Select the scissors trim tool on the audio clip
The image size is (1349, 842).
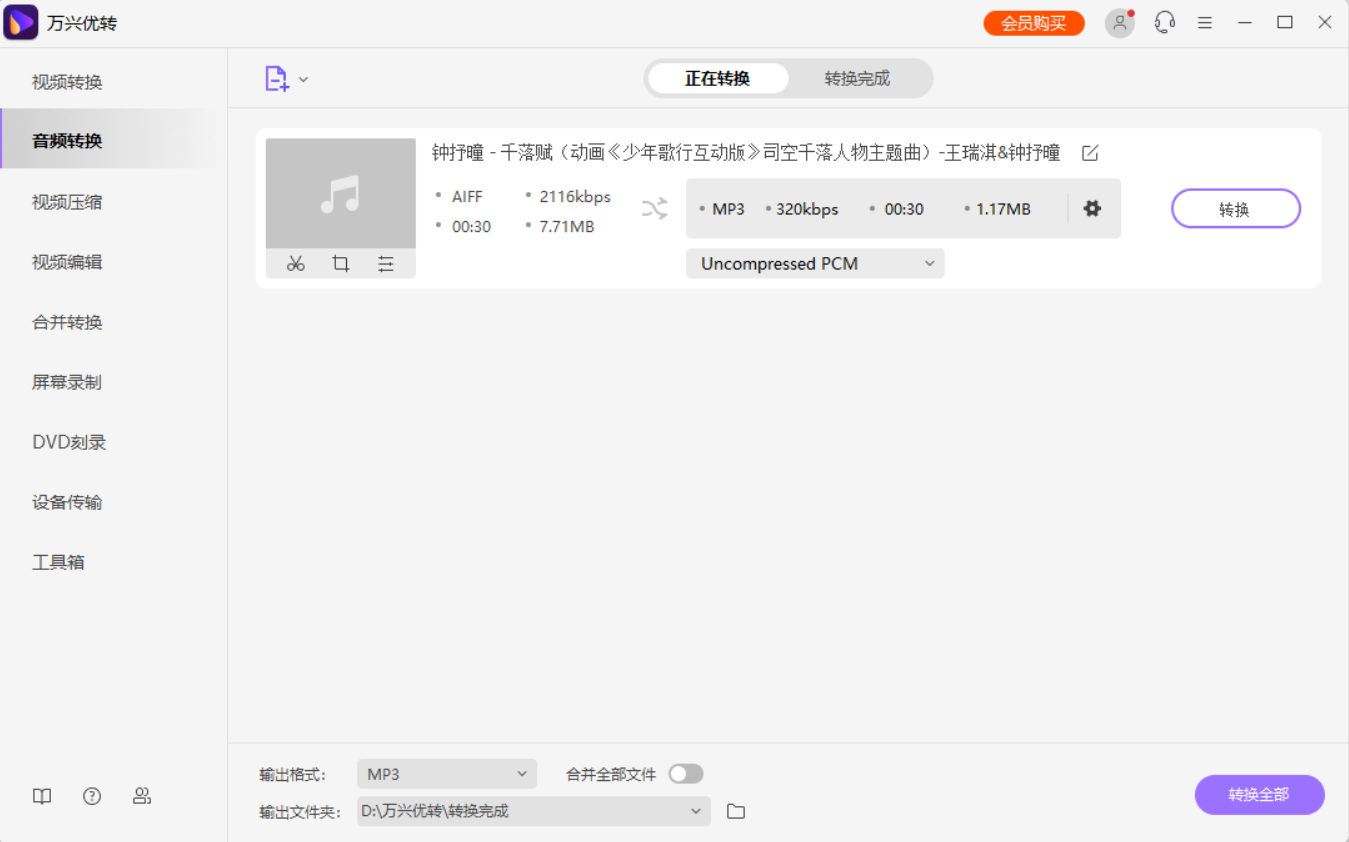point(295,263)
